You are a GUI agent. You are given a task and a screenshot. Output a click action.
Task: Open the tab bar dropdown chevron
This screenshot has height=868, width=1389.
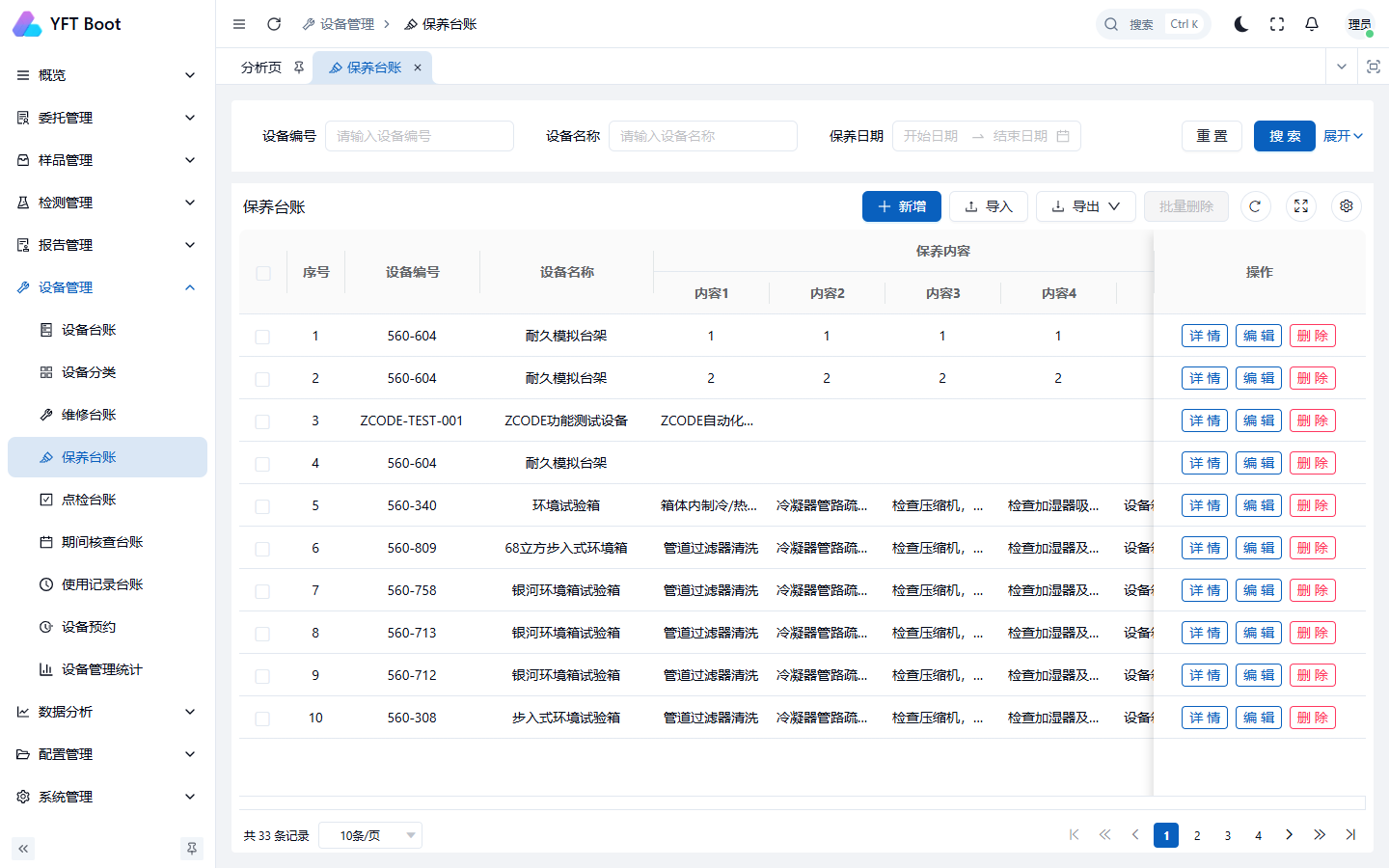[1342, 67]
